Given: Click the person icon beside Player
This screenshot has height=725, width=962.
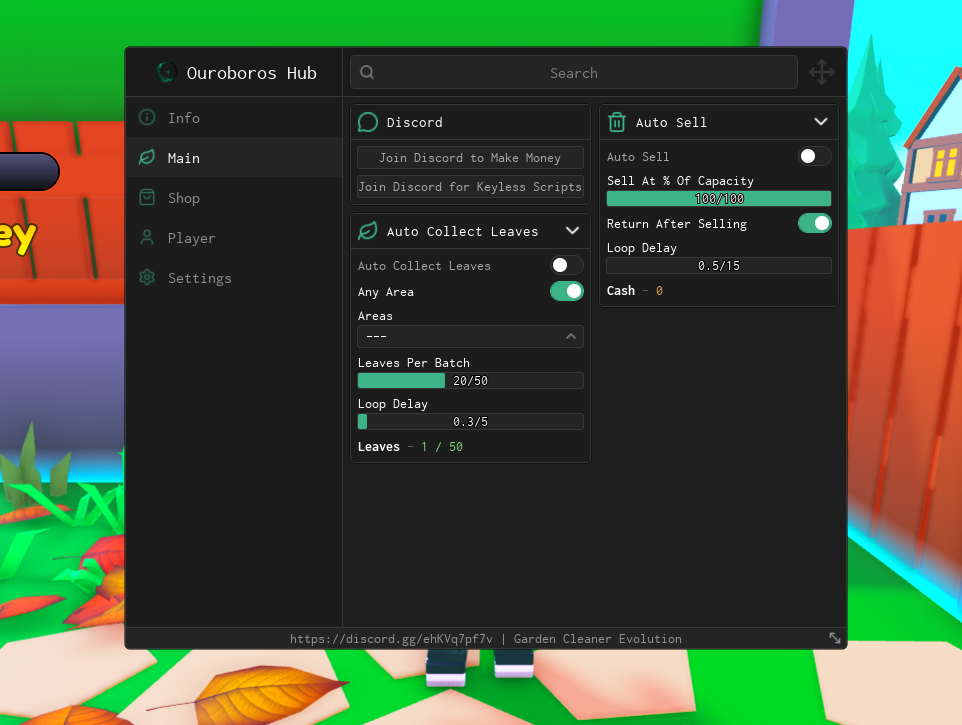Looking at the screenshot, I should [147, 237].
